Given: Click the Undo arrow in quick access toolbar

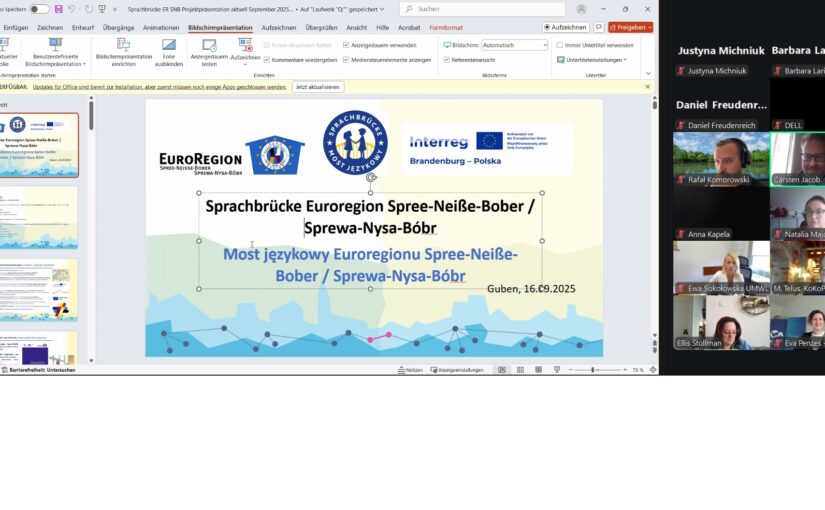Looking at the screenshot, I should click(72, 9).
